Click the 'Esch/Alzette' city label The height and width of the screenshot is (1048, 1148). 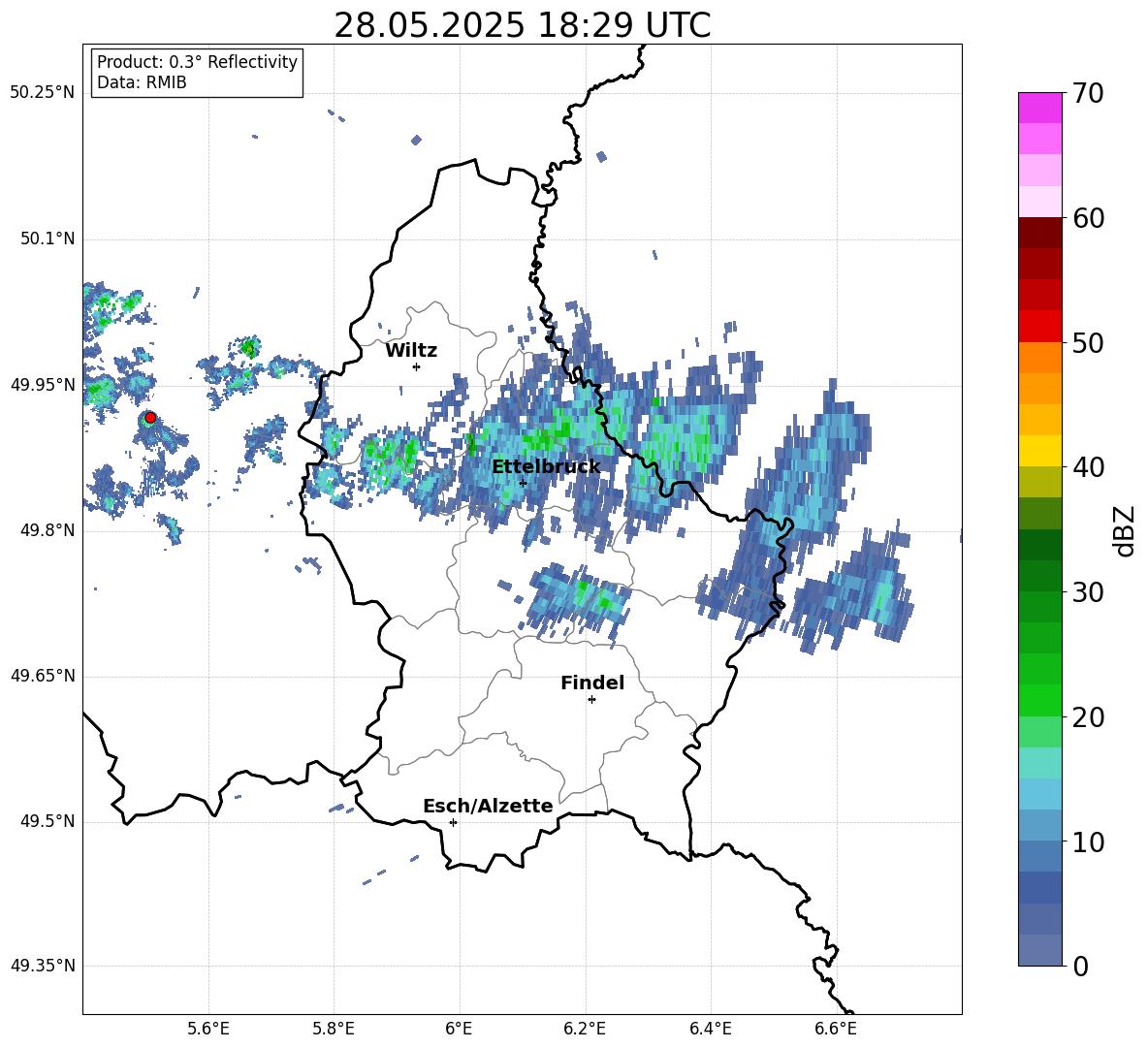488,806
